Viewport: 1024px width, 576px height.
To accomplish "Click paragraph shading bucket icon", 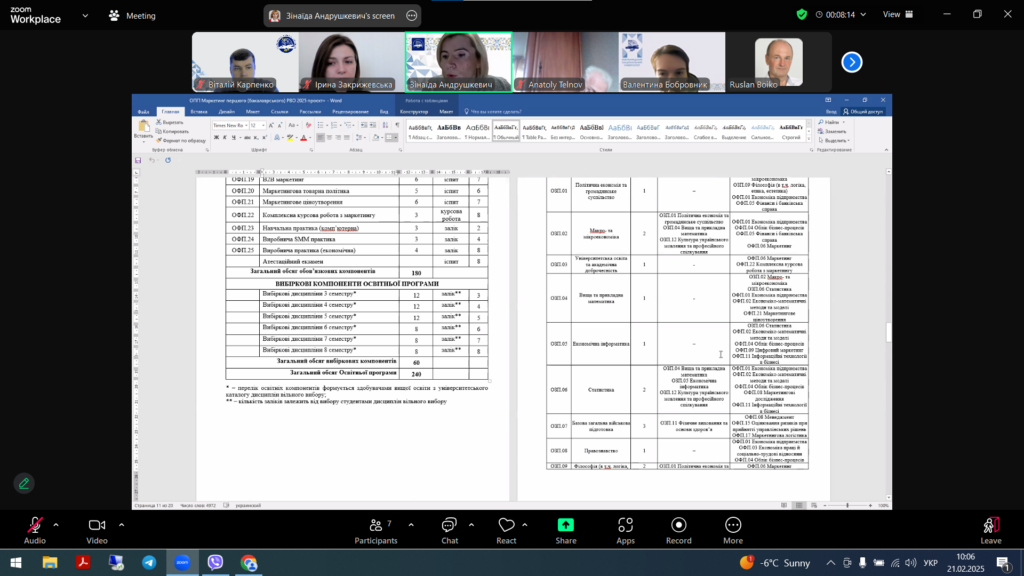I will (376, 138).
